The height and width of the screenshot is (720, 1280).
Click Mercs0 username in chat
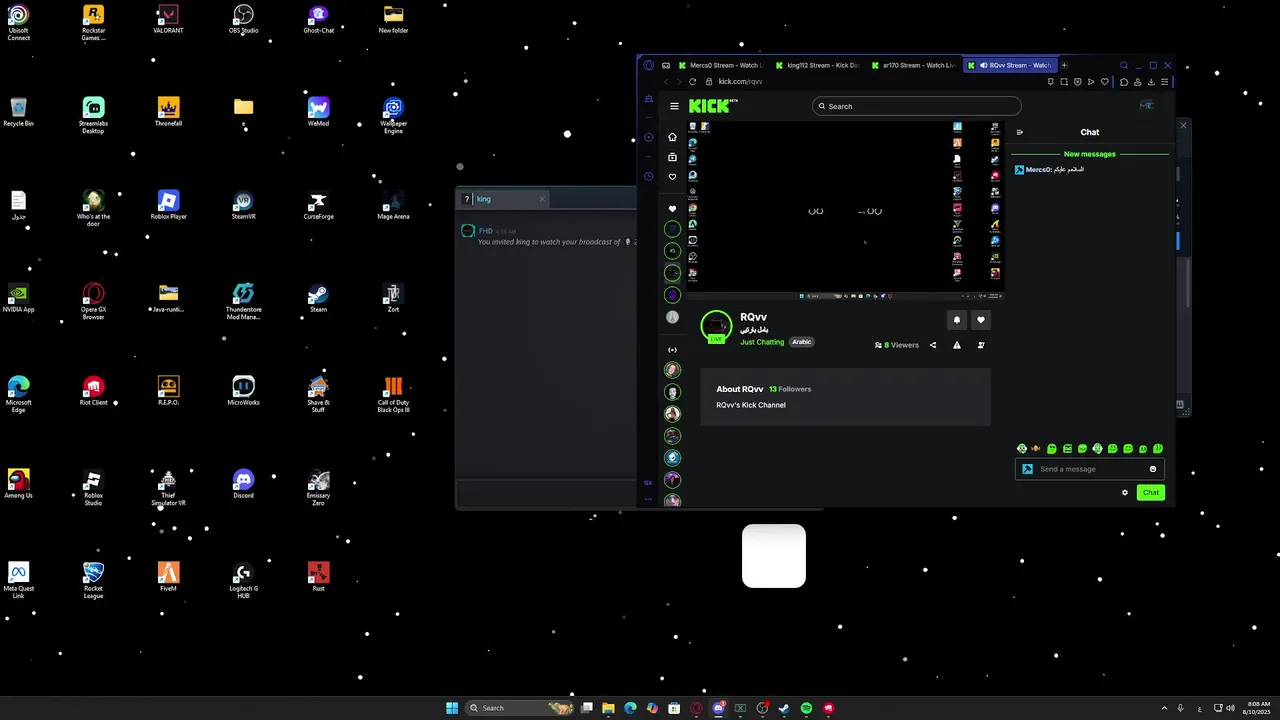[1038, 170]
